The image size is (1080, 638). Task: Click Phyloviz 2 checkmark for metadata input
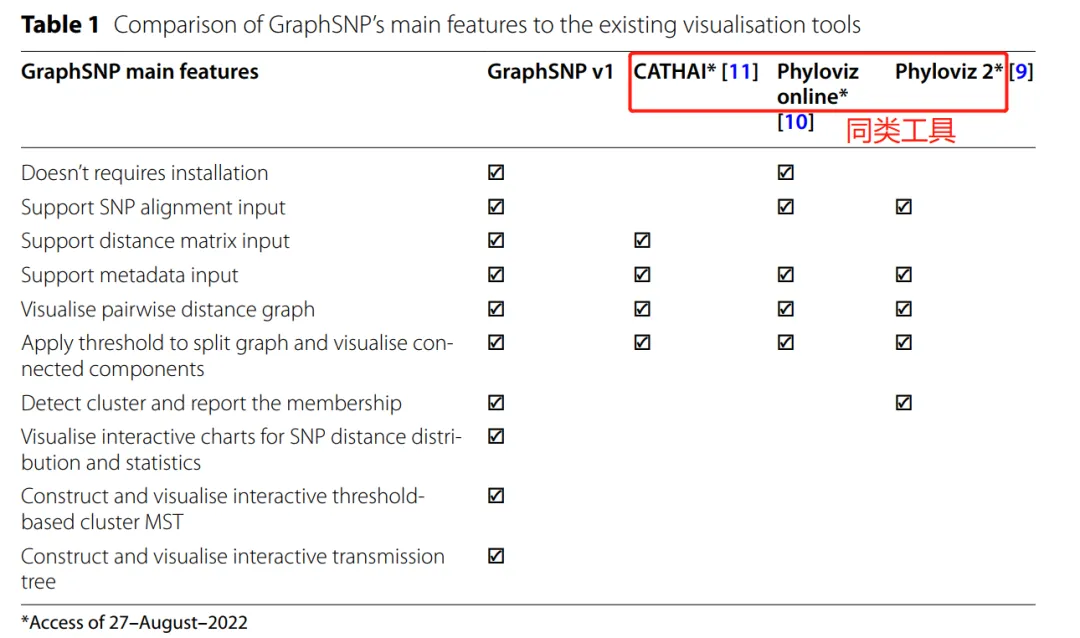(904, 275)
